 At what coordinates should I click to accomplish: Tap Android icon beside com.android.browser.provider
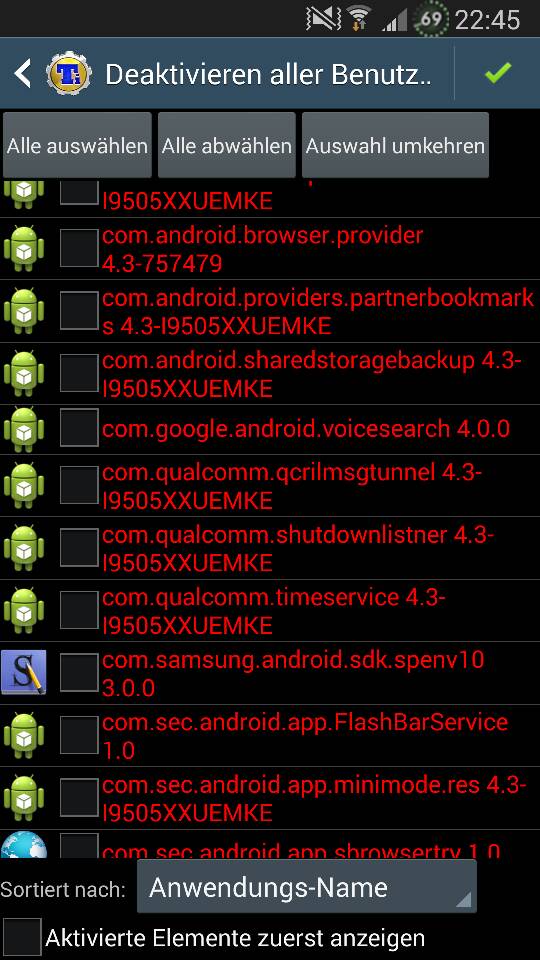pyautogui.click(x=24, y=249)
